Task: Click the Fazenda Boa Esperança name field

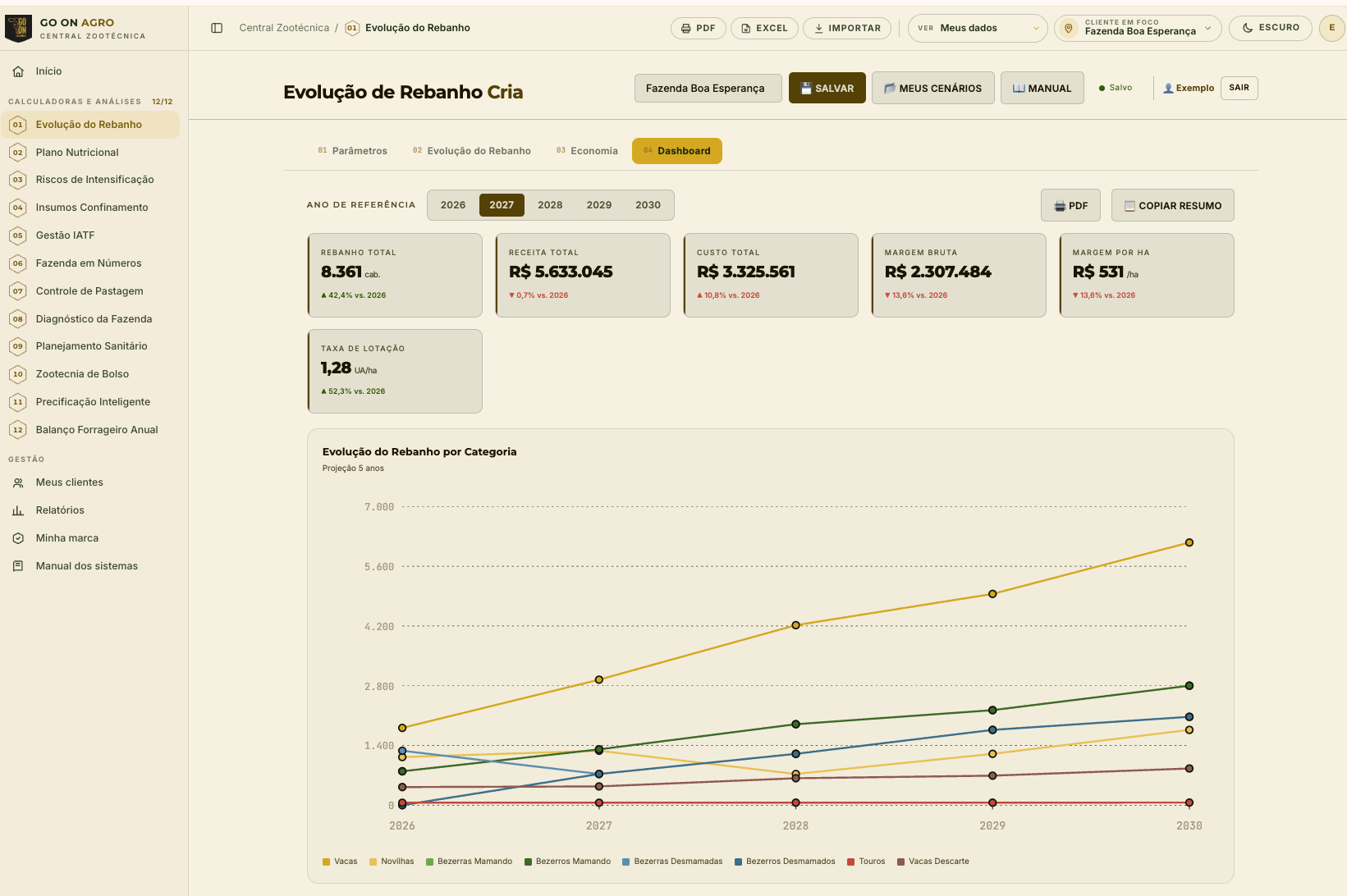Action: [708, 88]
